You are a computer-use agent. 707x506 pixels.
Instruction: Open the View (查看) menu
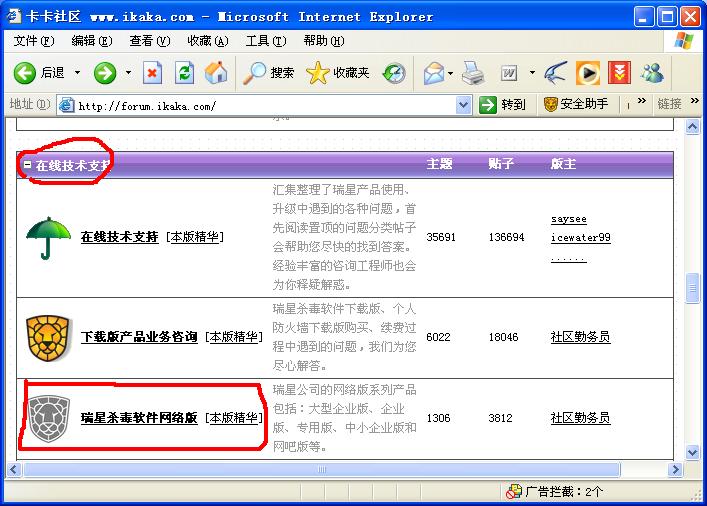(x=150, y=41)
